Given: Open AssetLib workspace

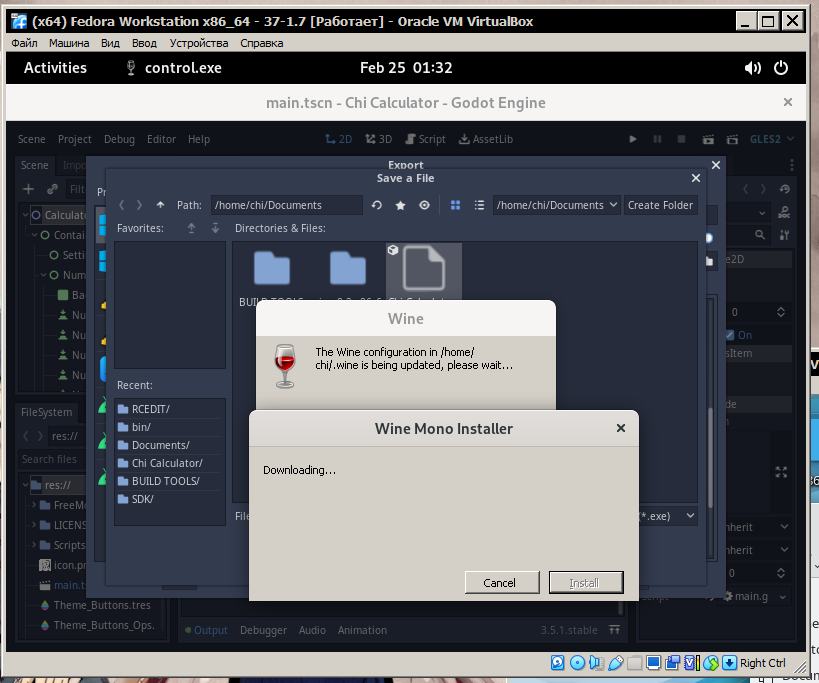Looking at the screenshot, I should pos(486,139).
